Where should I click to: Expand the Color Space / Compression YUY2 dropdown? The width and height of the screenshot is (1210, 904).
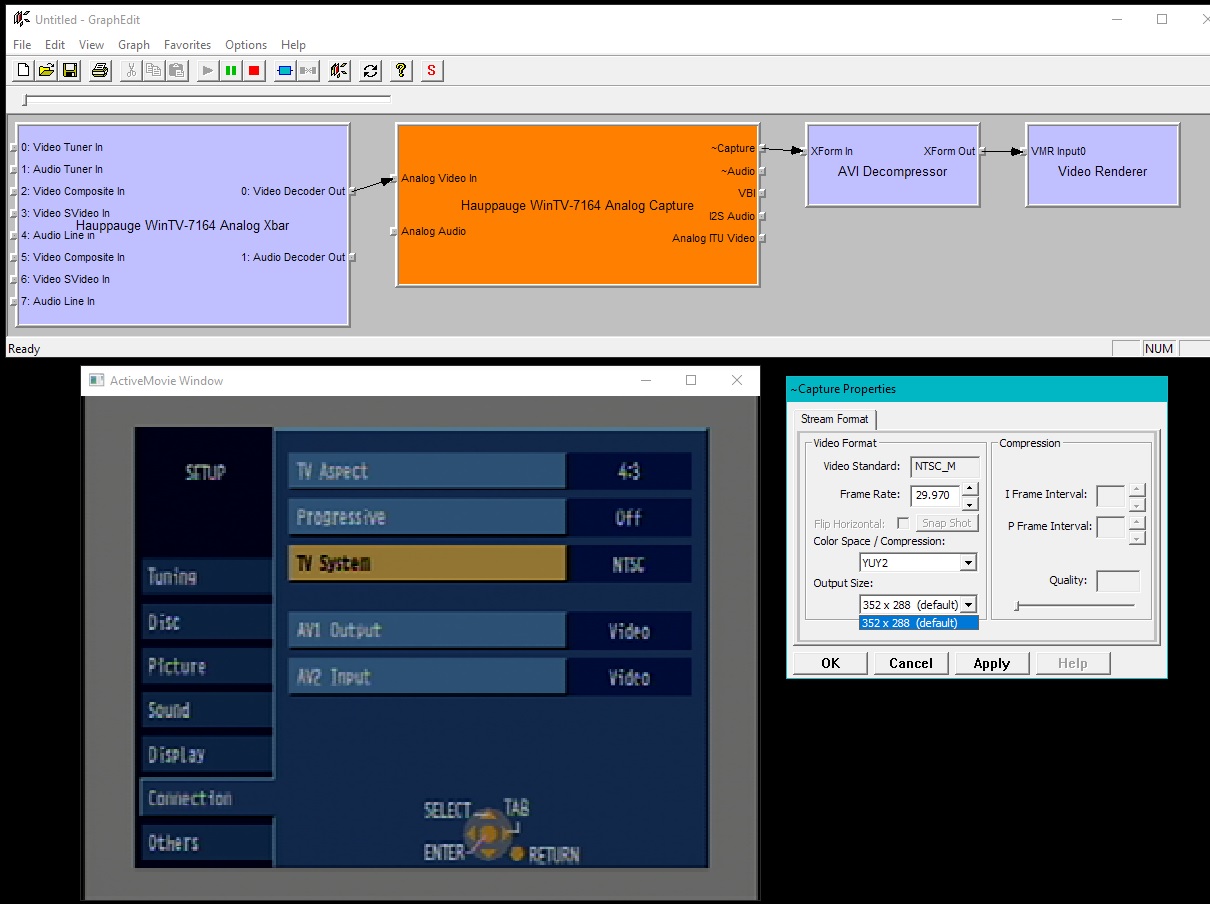pyautogui.click(x=968, y=563)
